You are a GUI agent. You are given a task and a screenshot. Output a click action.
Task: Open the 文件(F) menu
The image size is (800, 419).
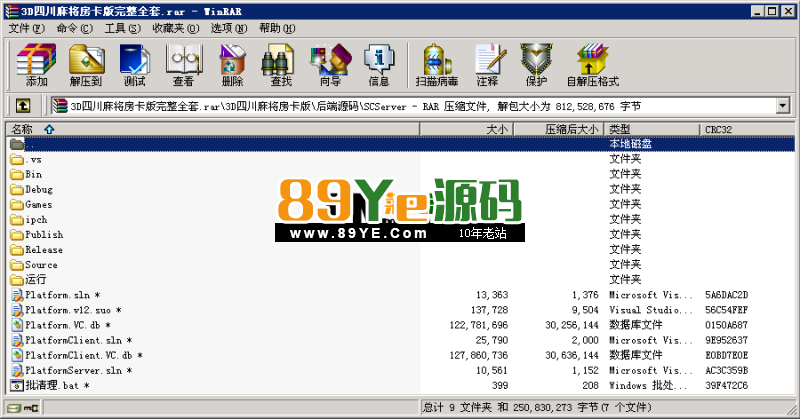point(27,28)
